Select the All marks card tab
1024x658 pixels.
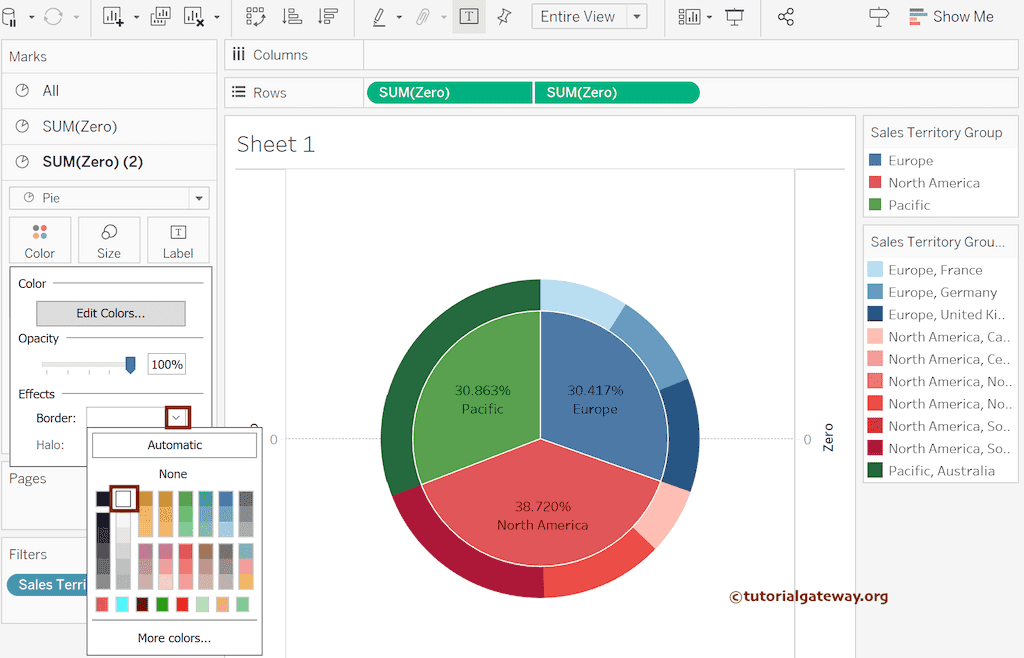51,90
